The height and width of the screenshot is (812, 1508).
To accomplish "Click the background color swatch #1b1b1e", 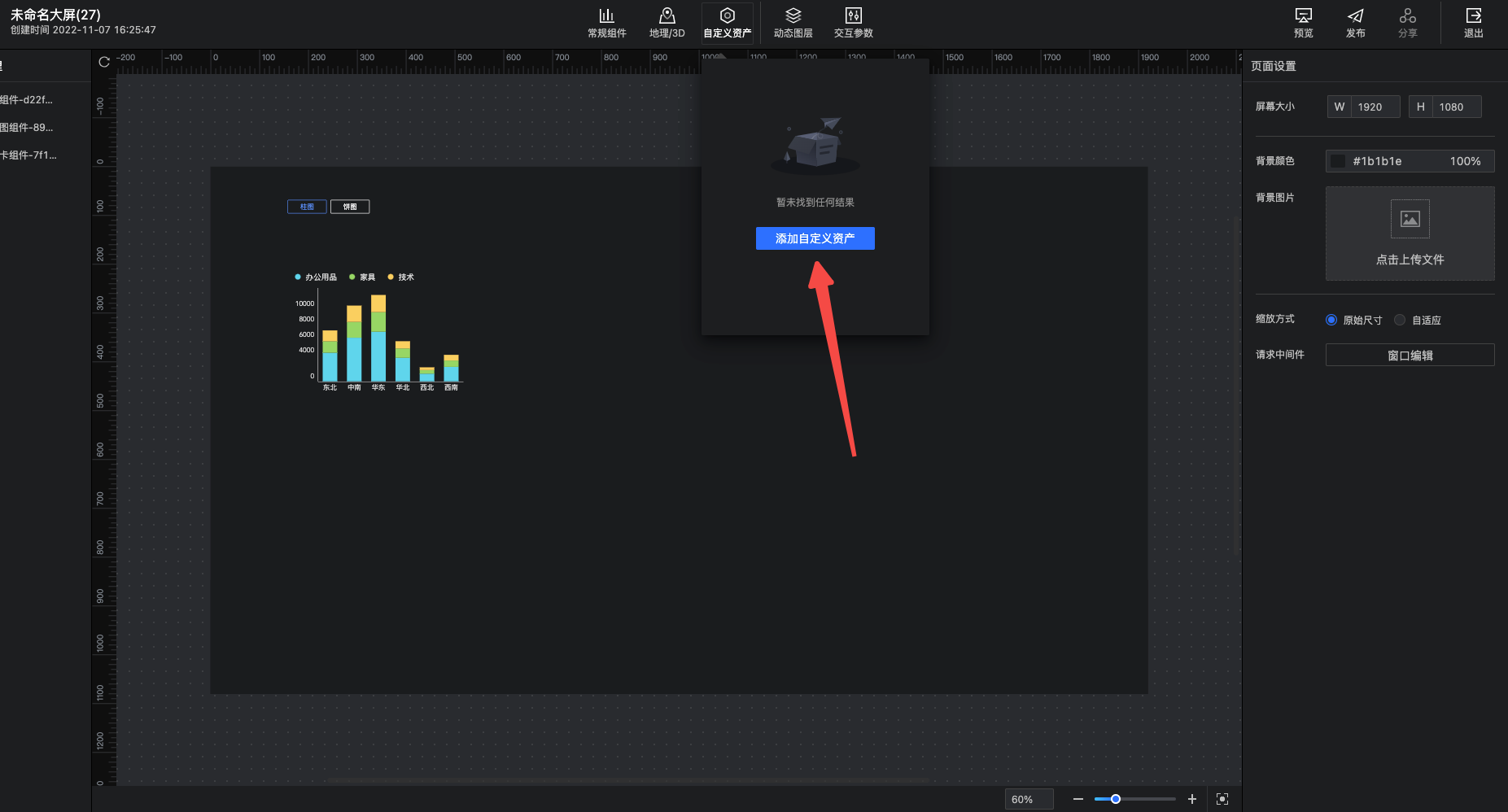I will [x=1337, y=161].
